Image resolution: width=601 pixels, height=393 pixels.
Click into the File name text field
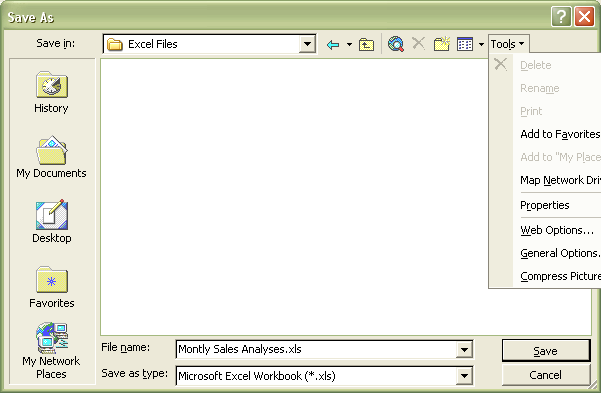click(x=316, y=349)
